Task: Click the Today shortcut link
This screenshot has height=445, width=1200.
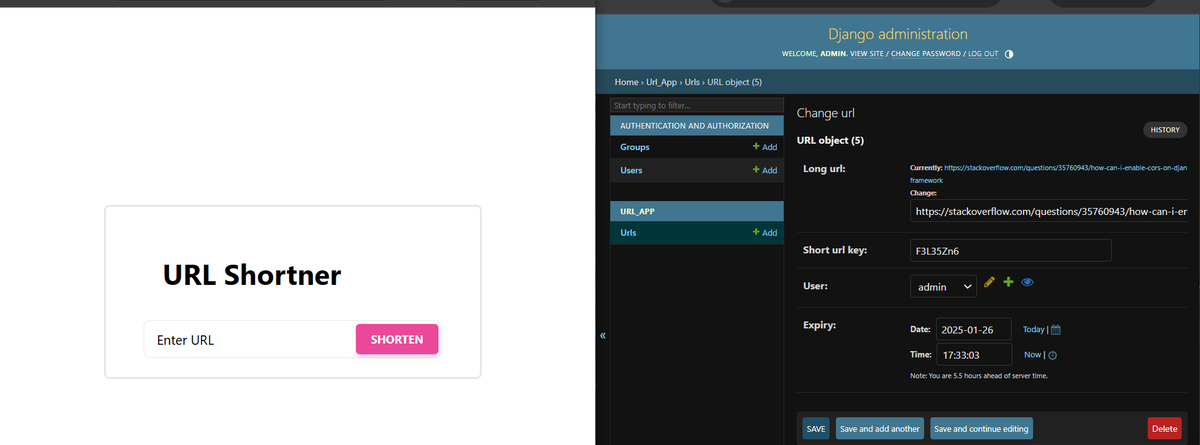Action: [x=1032, y=330]
